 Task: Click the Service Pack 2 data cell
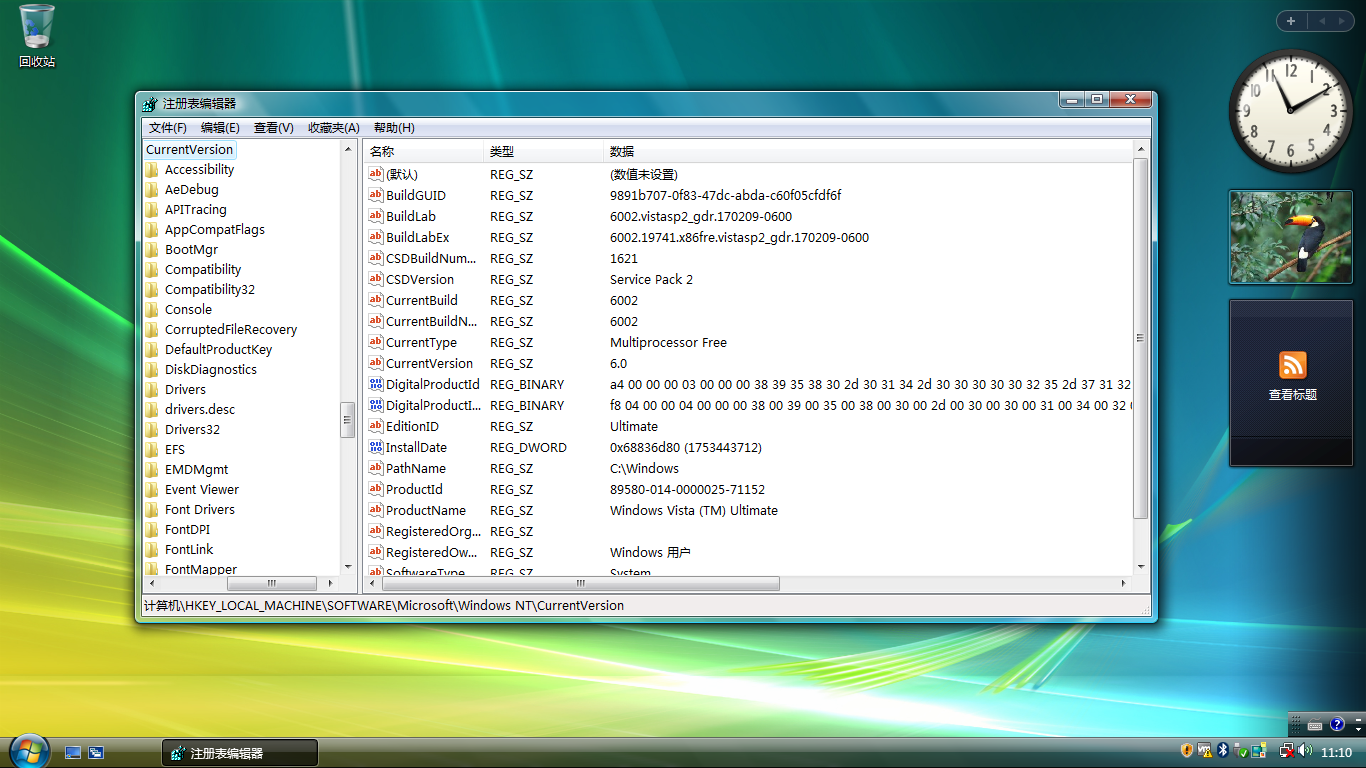[x=651, y=279]
